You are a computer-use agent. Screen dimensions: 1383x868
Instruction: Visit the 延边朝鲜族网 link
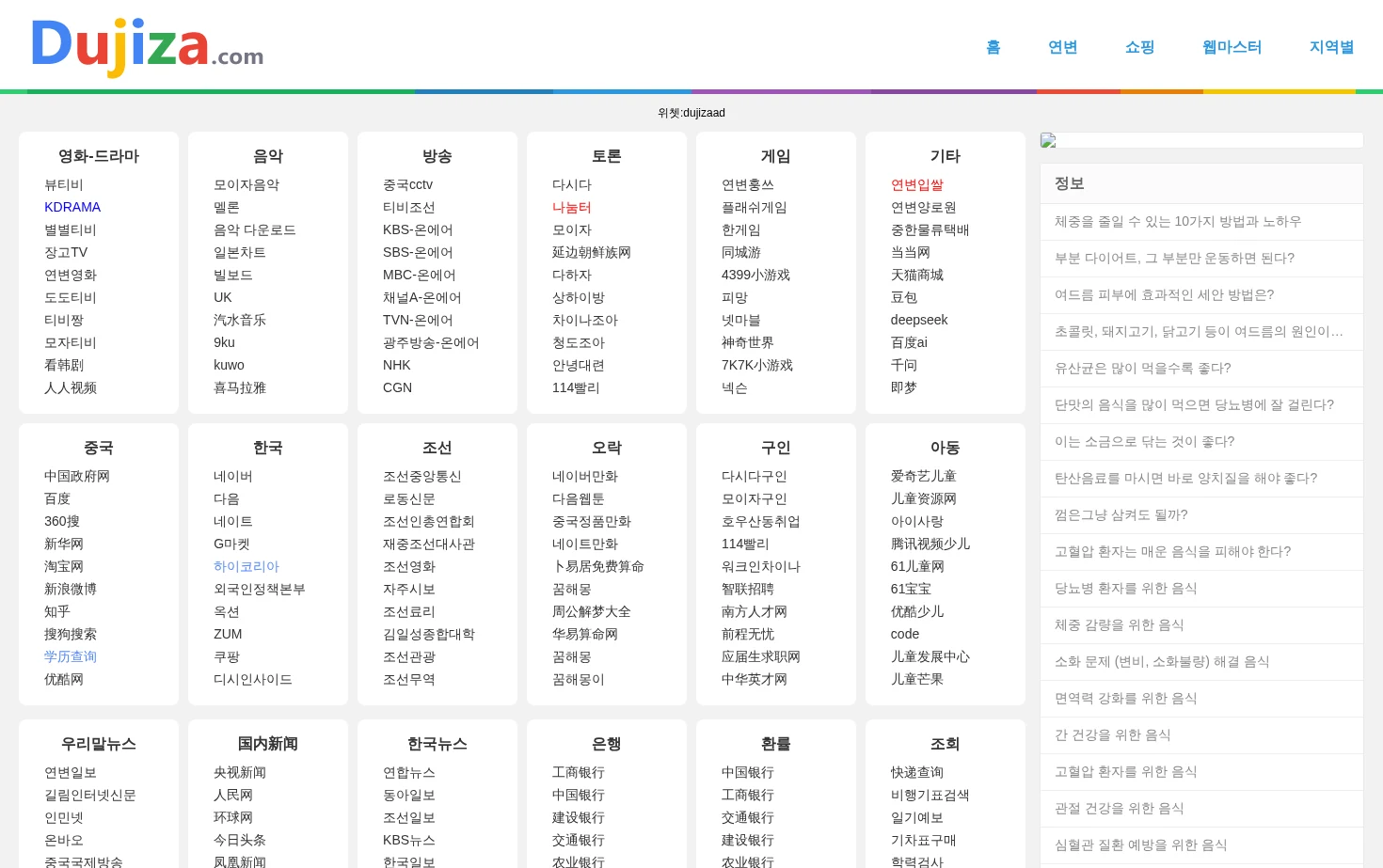(x=592, y=252)
